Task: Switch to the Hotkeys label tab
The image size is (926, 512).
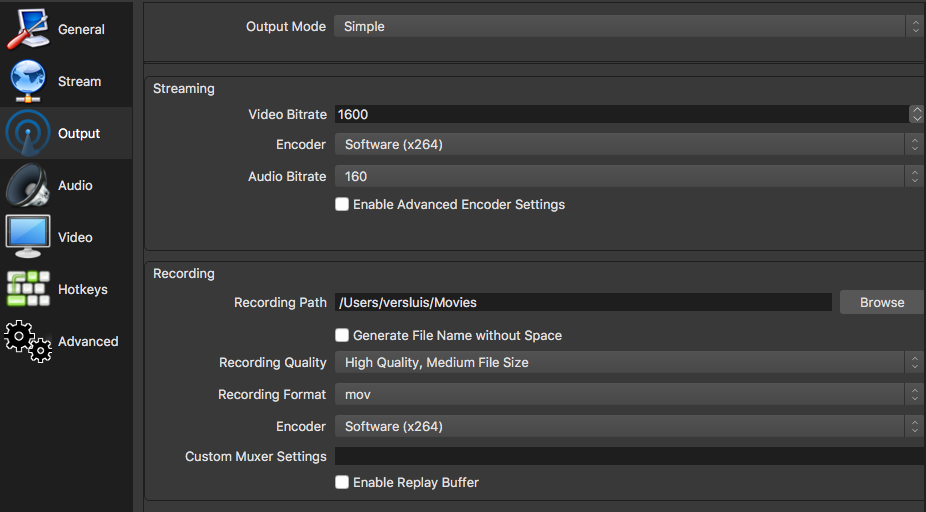Action: [82, 289]
